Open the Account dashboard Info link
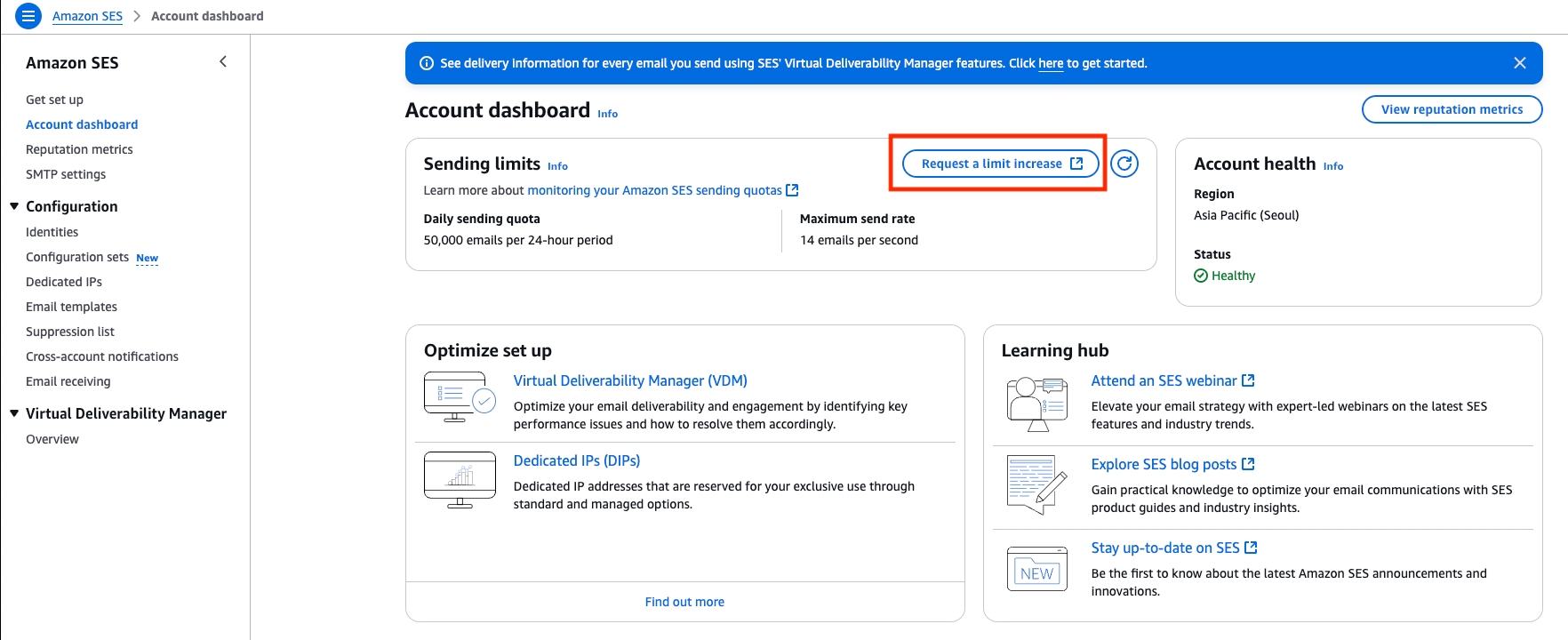The height and width of the screenshot is (640, 1568). [x=607, y=114]
